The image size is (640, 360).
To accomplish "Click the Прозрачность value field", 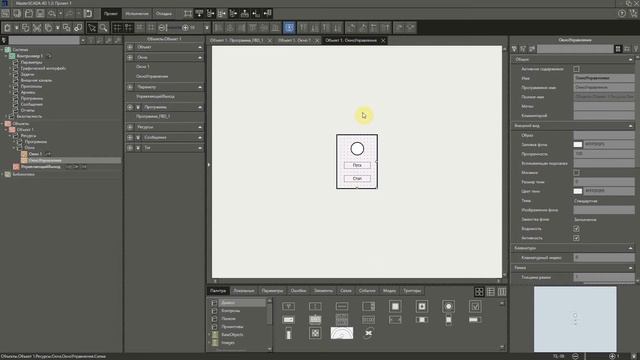I will pos(604,154).
